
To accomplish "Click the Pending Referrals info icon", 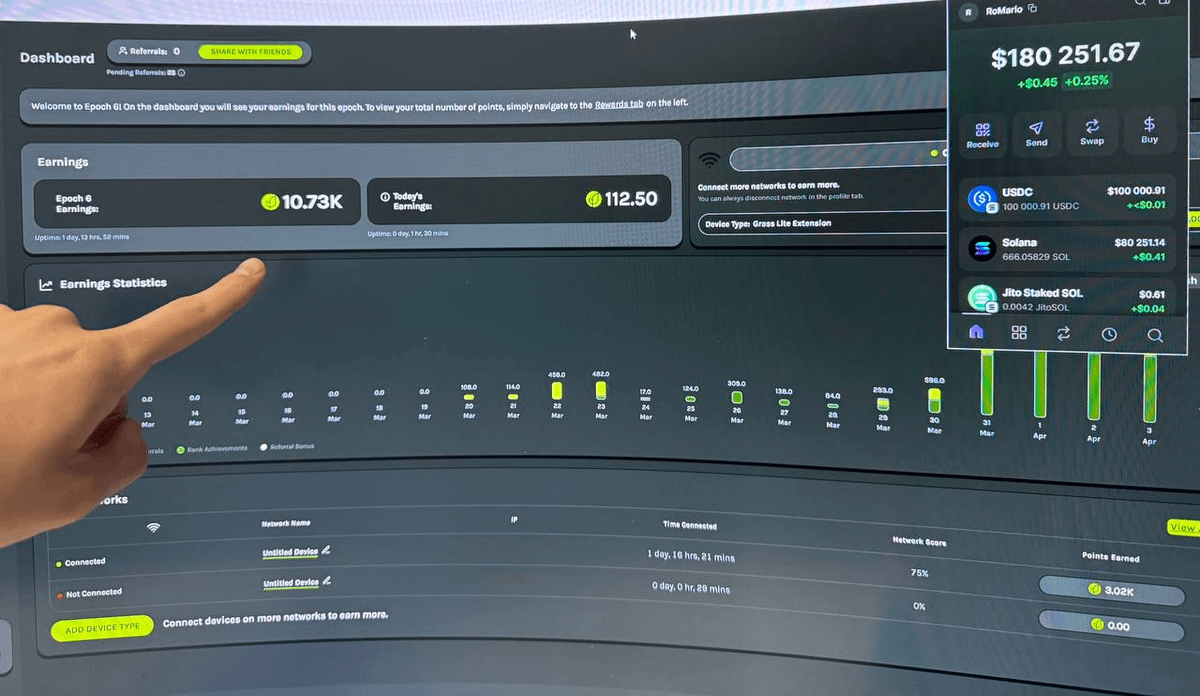I will tap(181, 72).
